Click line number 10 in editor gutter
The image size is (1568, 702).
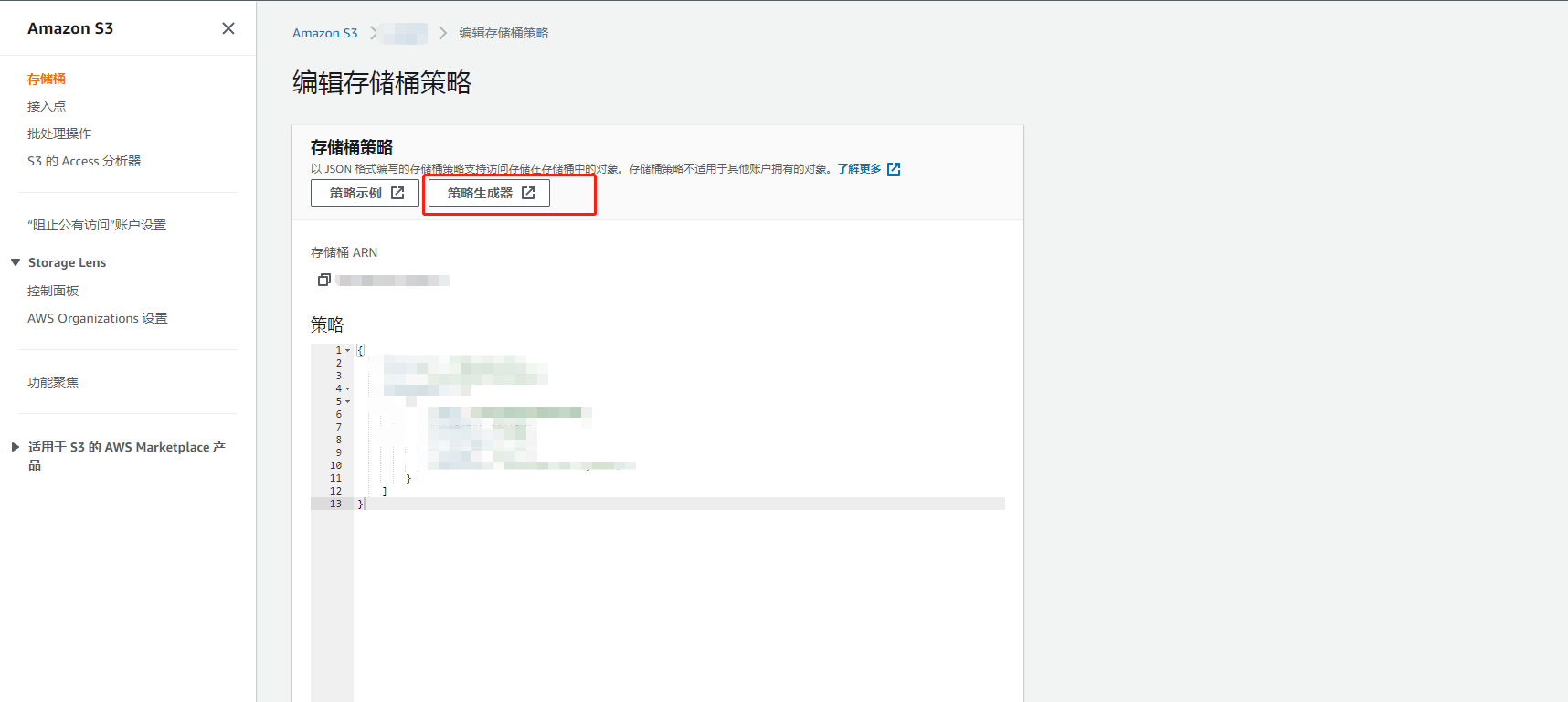pyautogui.click(x=335, y=465)
